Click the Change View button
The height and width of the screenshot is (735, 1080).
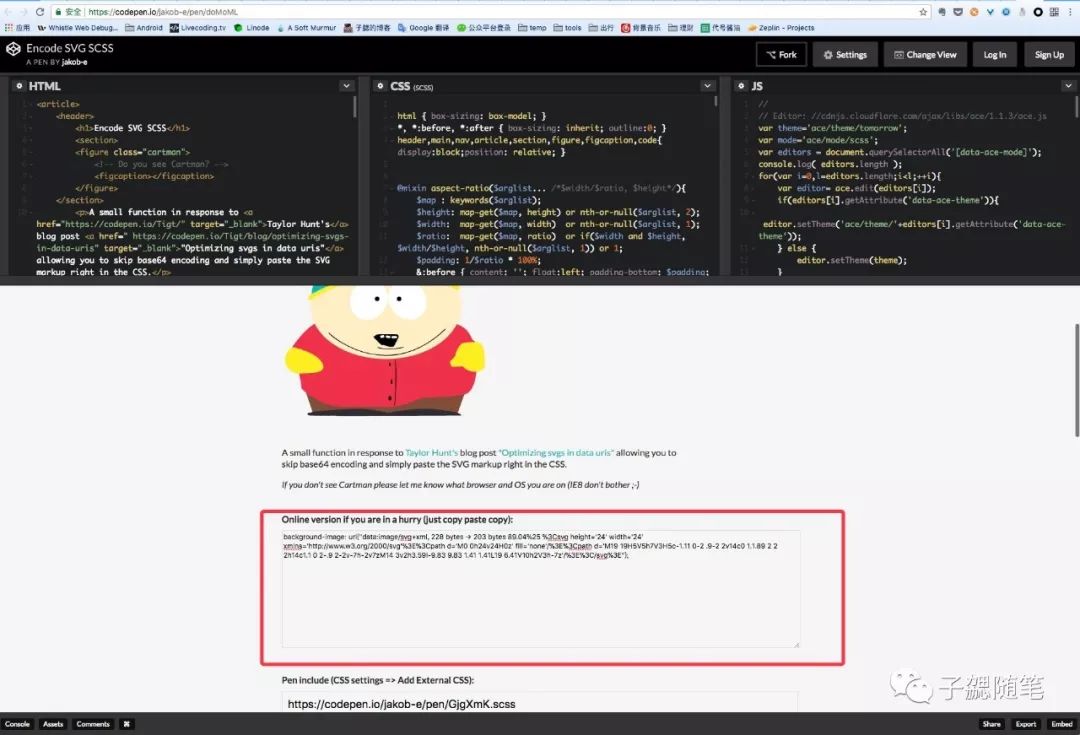point(925,54)
